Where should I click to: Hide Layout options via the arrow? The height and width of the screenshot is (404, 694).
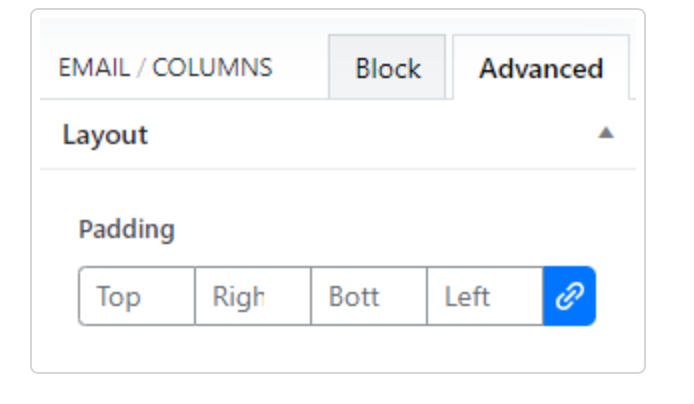[605, 133]
